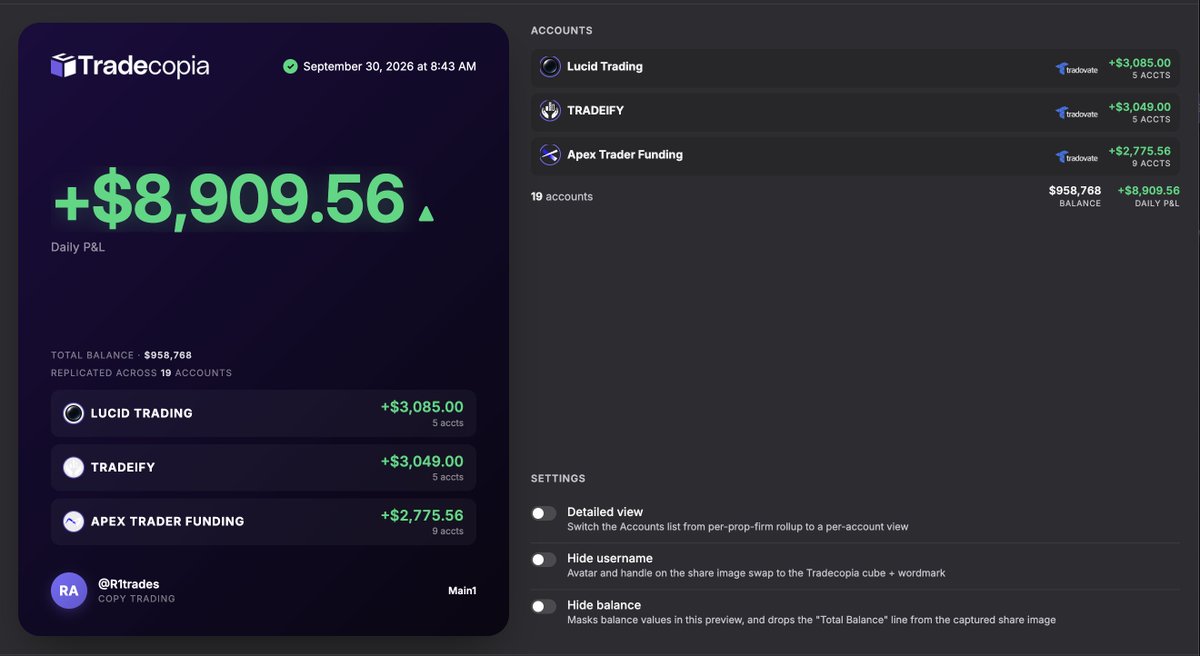Click the Apex Trader Funding icon in share card
This screenshot has height=656, width=1200.
(x=73, y=521)
